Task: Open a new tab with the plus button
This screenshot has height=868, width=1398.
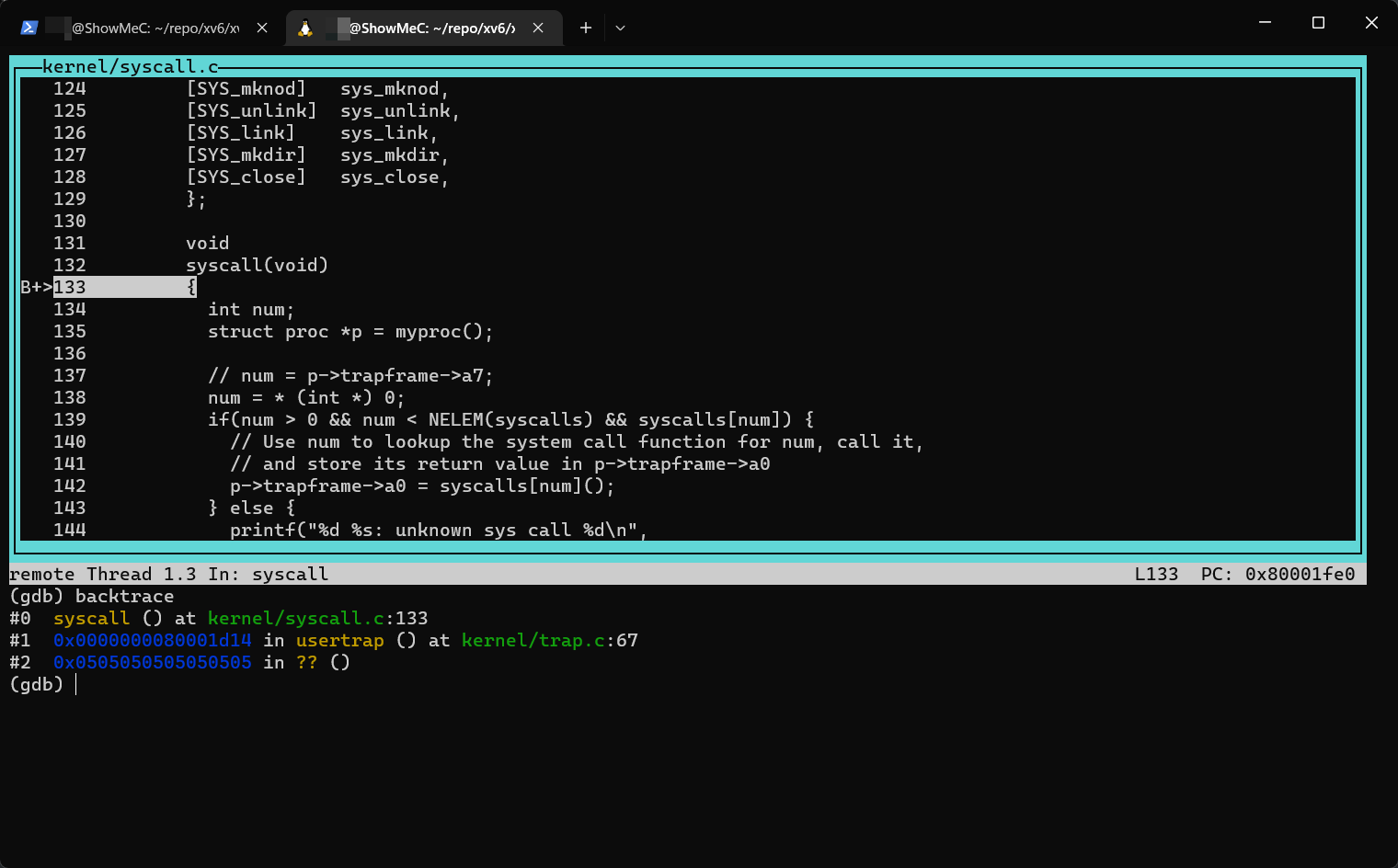Action: tap(585, 28)
